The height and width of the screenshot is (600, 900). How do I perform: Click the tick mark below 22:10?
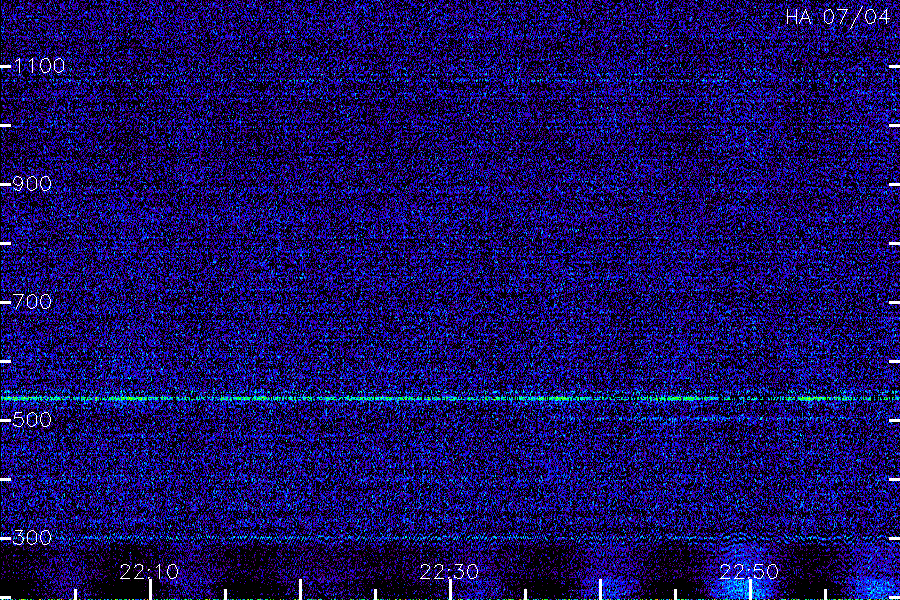[x=150, y=590]
